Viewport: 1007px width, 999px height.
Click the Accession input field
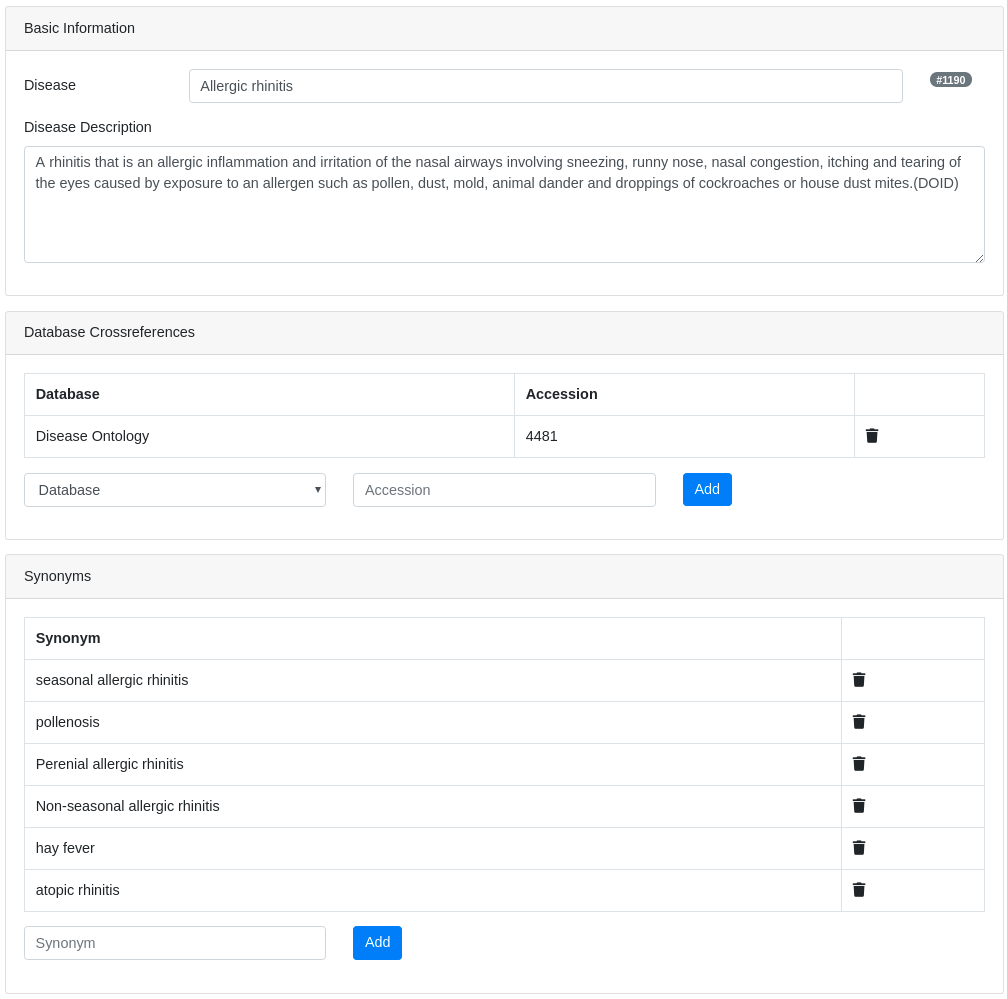(504, 490)
